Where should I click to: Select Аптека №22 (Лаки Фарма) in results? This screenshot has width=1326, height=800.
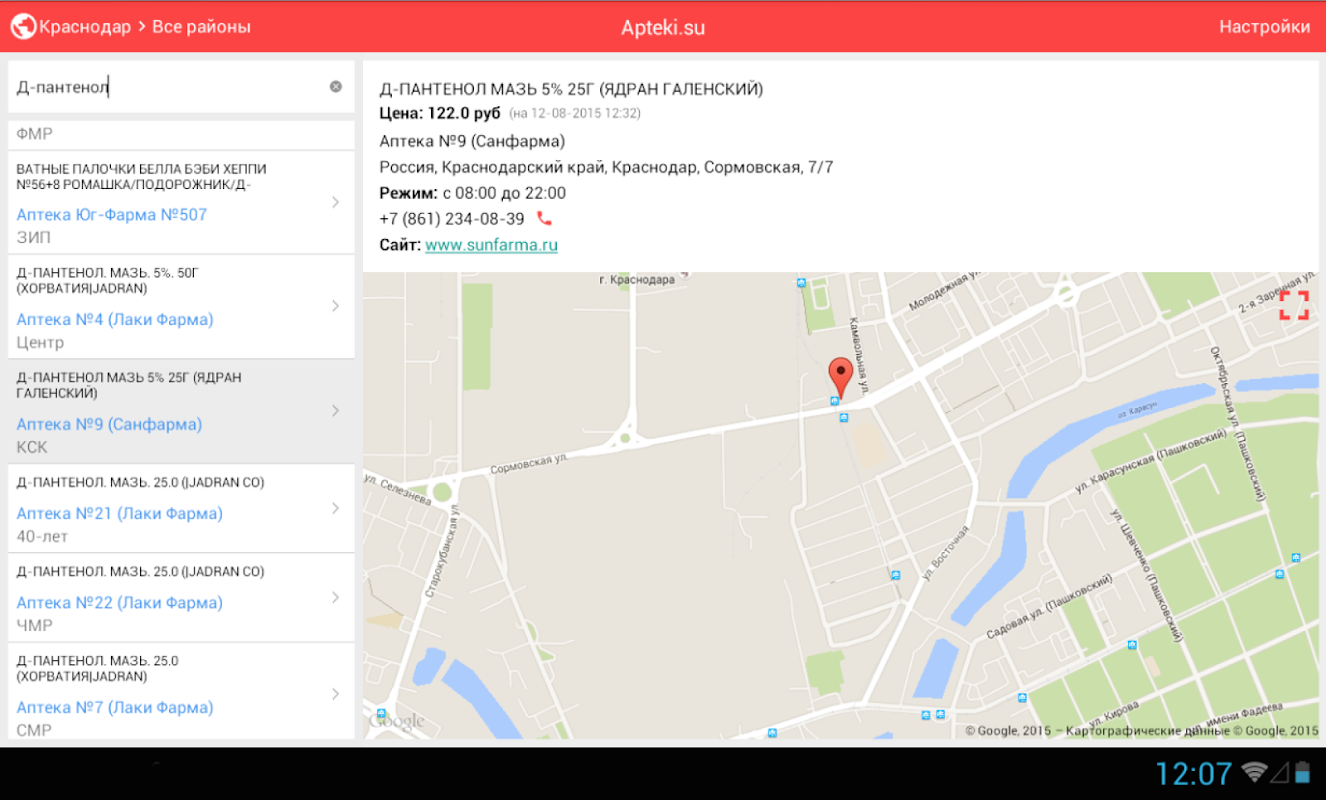[x=120, y=602]
